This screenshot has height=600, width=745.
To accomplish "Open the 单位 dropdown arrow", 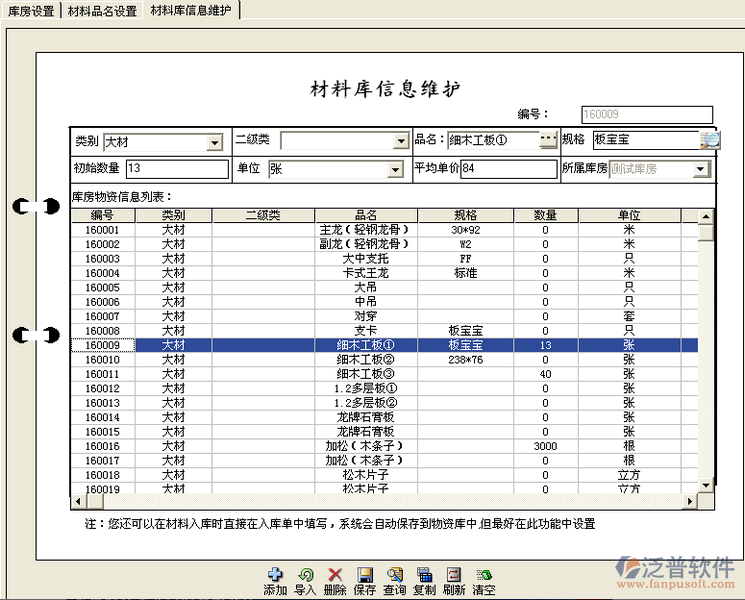I will pyautogui.click(x=395, y=170).
